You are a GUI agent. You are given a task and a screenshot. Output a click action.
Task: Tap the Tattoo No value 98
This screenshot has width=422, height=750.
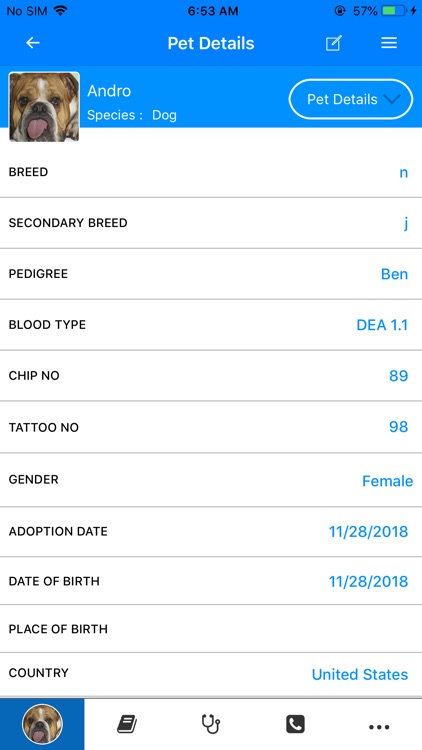point(398,427)
